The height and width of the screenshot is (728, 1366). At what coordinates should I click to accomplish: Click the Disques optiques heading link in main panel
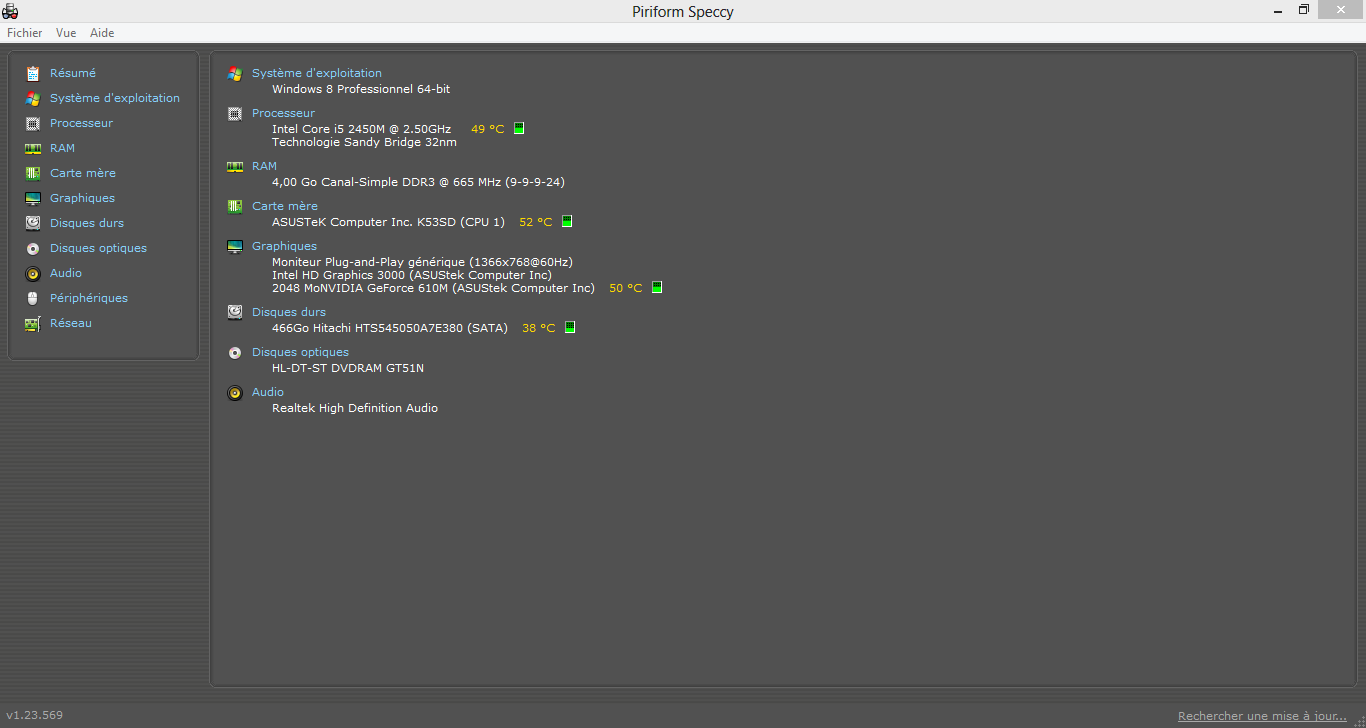[300, 352]
